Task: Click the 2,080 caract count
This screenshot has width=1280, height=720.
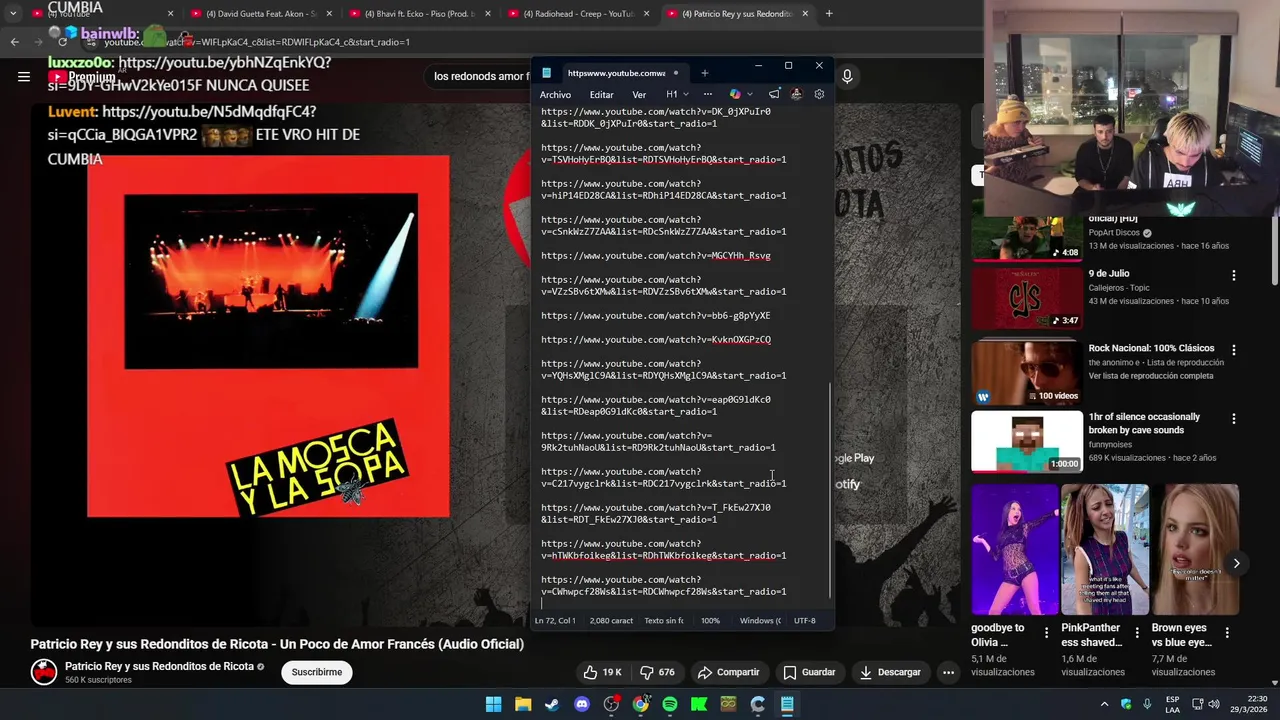Action: (611, 621)
